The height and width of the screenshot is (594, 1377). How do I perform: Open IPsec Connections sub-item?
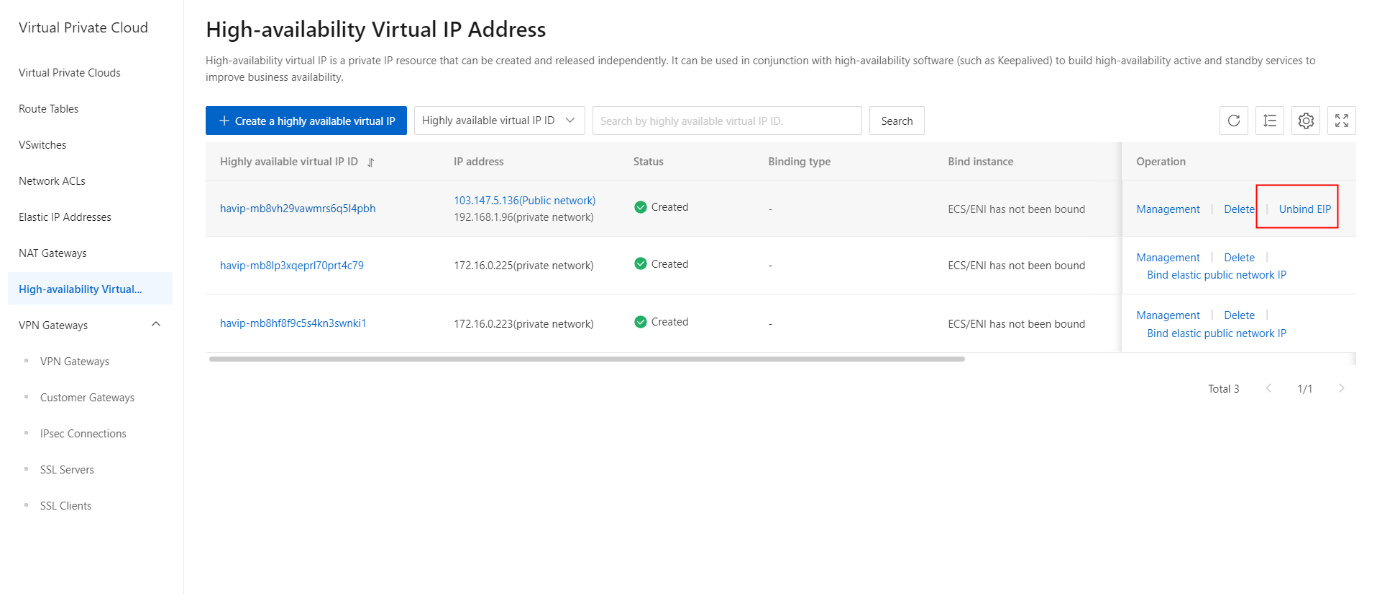point(83,433)
